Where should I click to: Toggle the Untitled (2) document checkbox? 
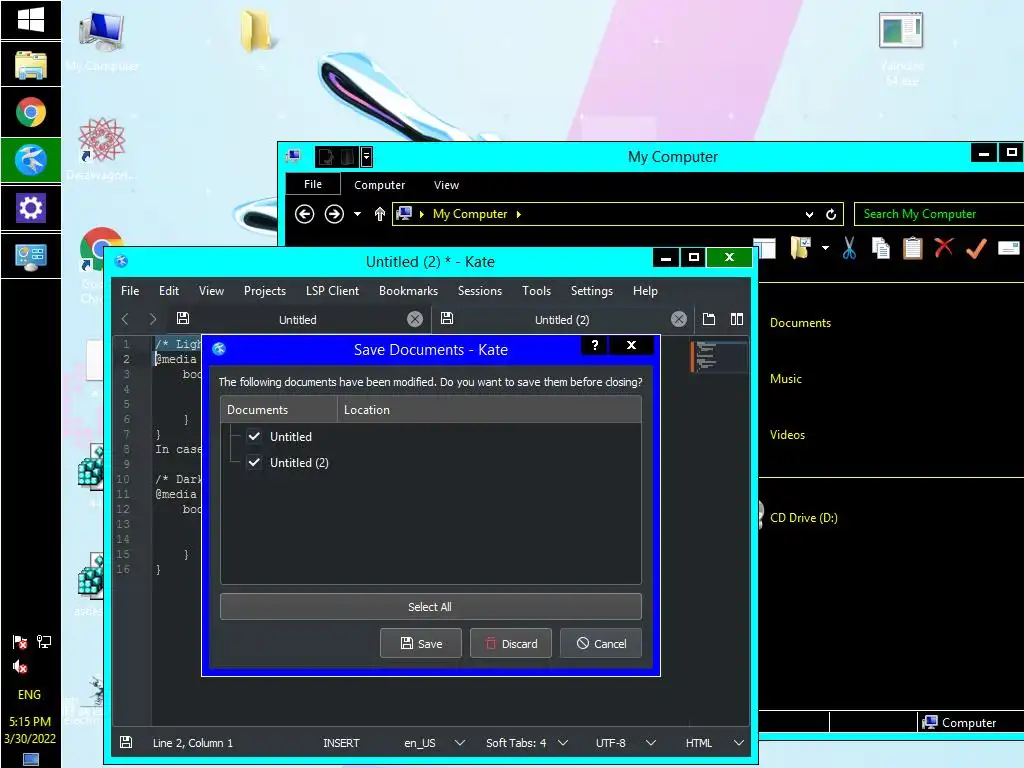[x=254, y=462]
